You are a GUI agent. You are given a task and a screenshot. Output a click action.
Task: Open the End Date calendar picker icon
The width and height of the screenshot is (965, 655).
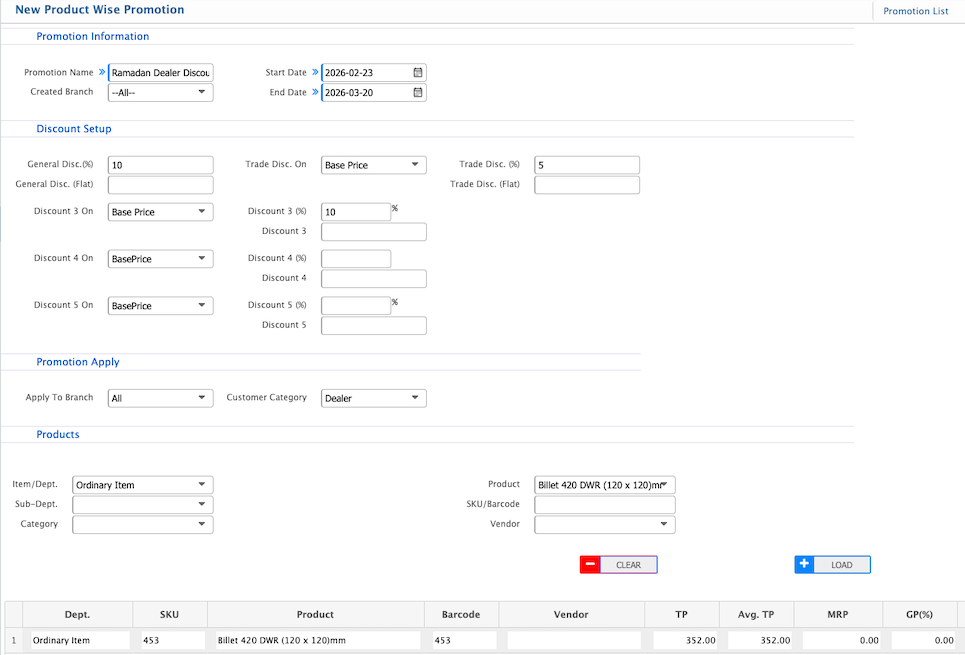(418, 93)
